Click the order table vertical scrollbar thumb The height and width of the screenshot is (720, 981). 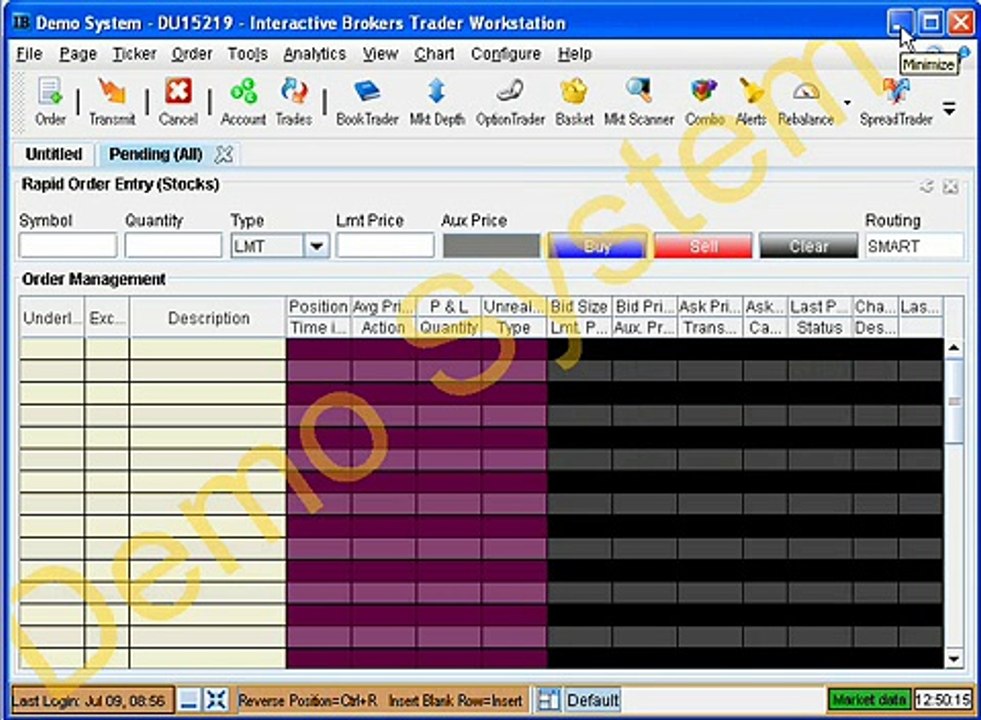pos(954,401)
